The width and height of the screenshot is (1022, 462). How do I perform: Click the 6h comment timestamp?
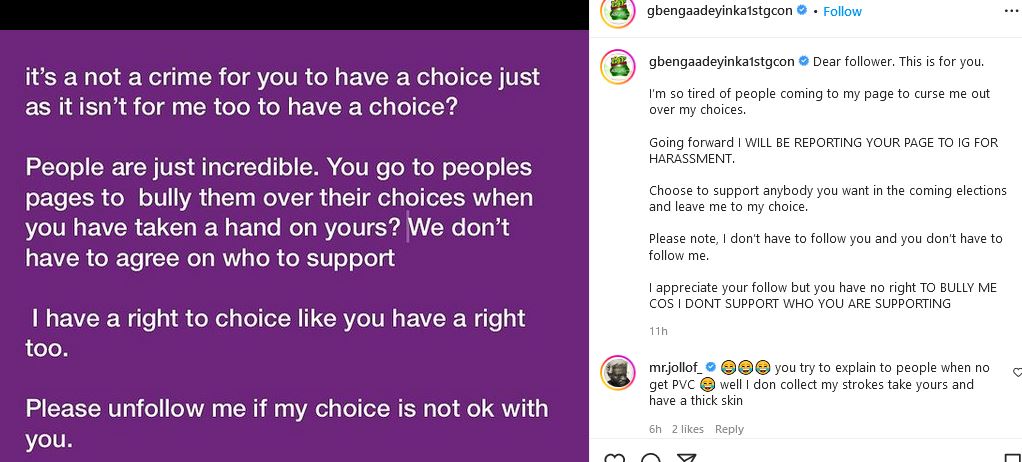(x=655, y=429)
